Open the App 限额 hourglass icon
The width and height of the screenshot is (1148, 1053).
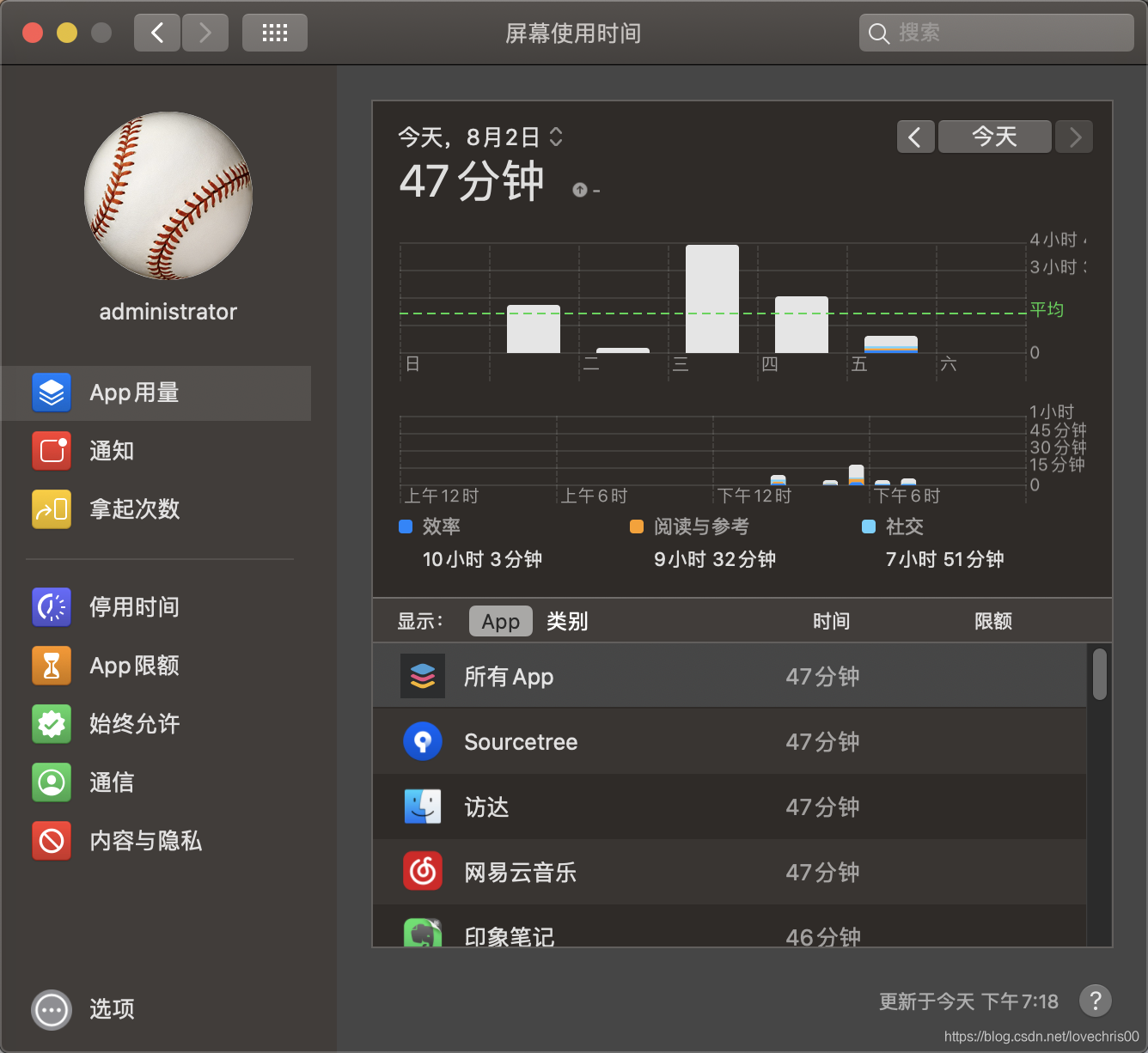pos(52,666)
